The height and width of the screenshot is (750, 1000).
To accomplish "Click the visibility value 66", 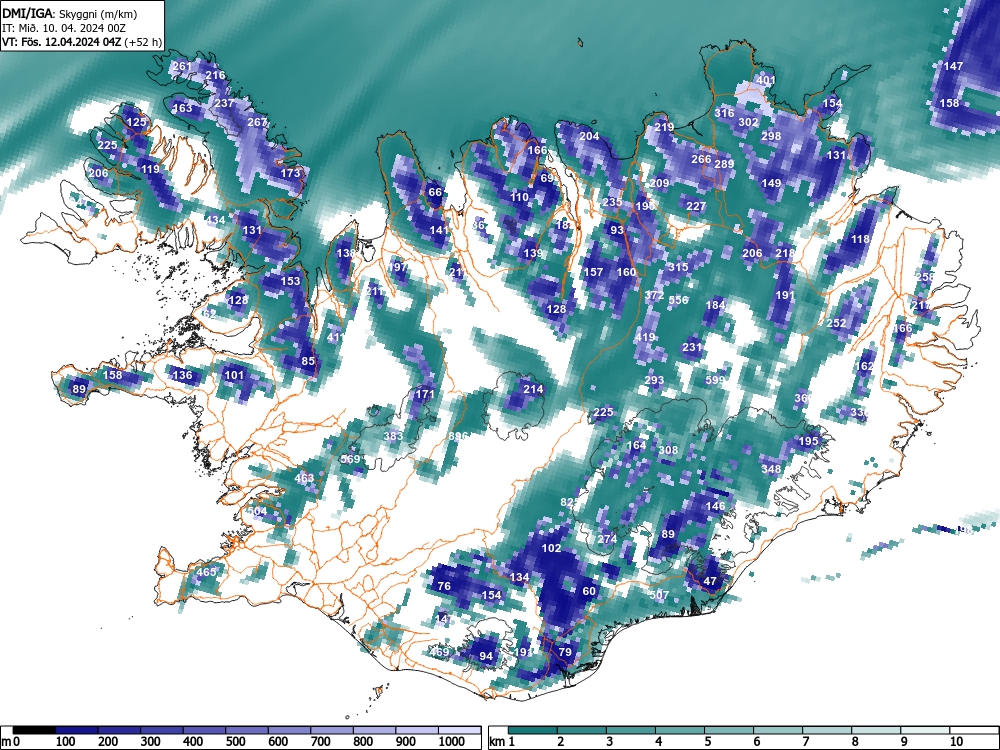I will 435,193.
